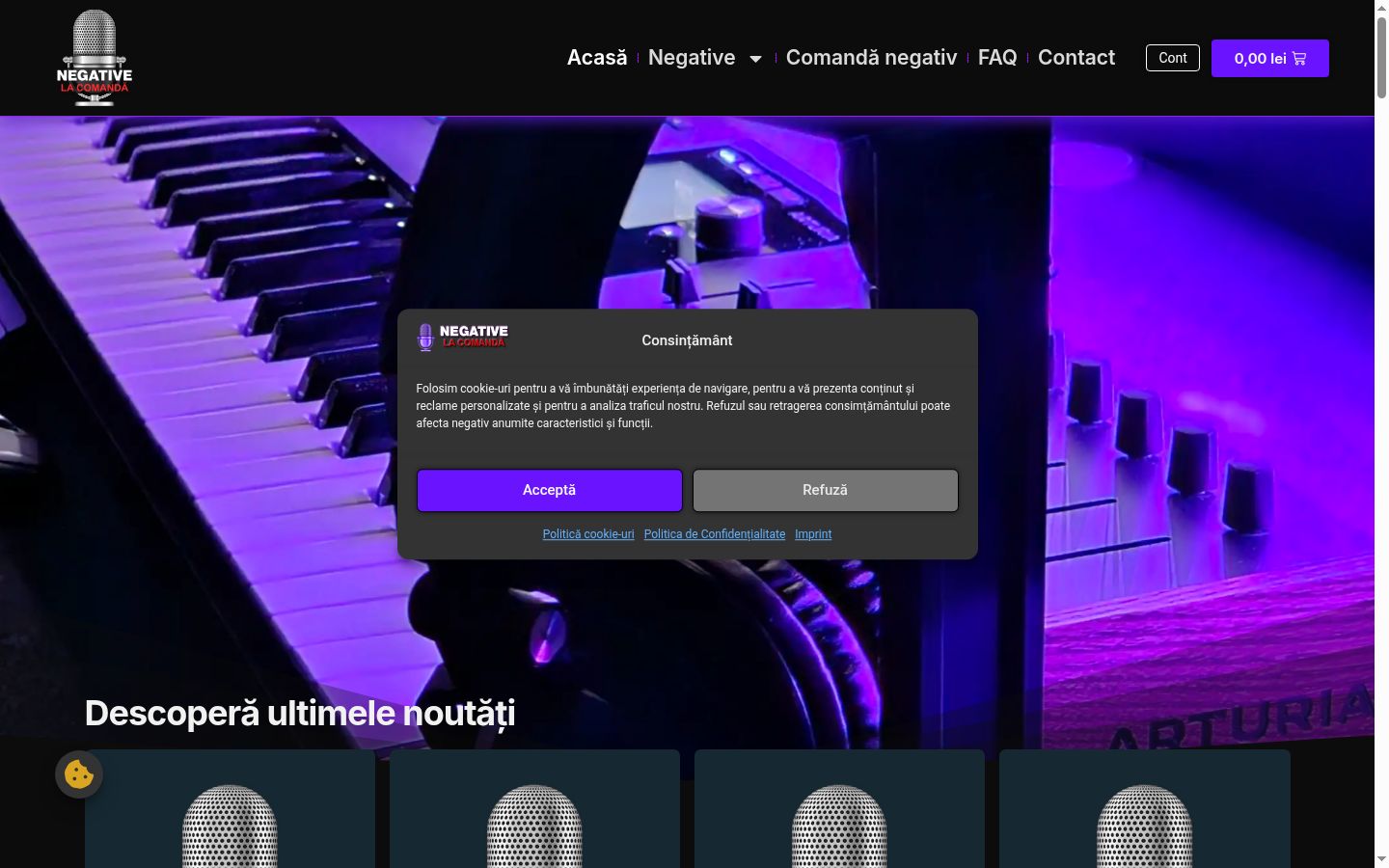Open Politica de Confidențialitate link

[x=715, y=534]
